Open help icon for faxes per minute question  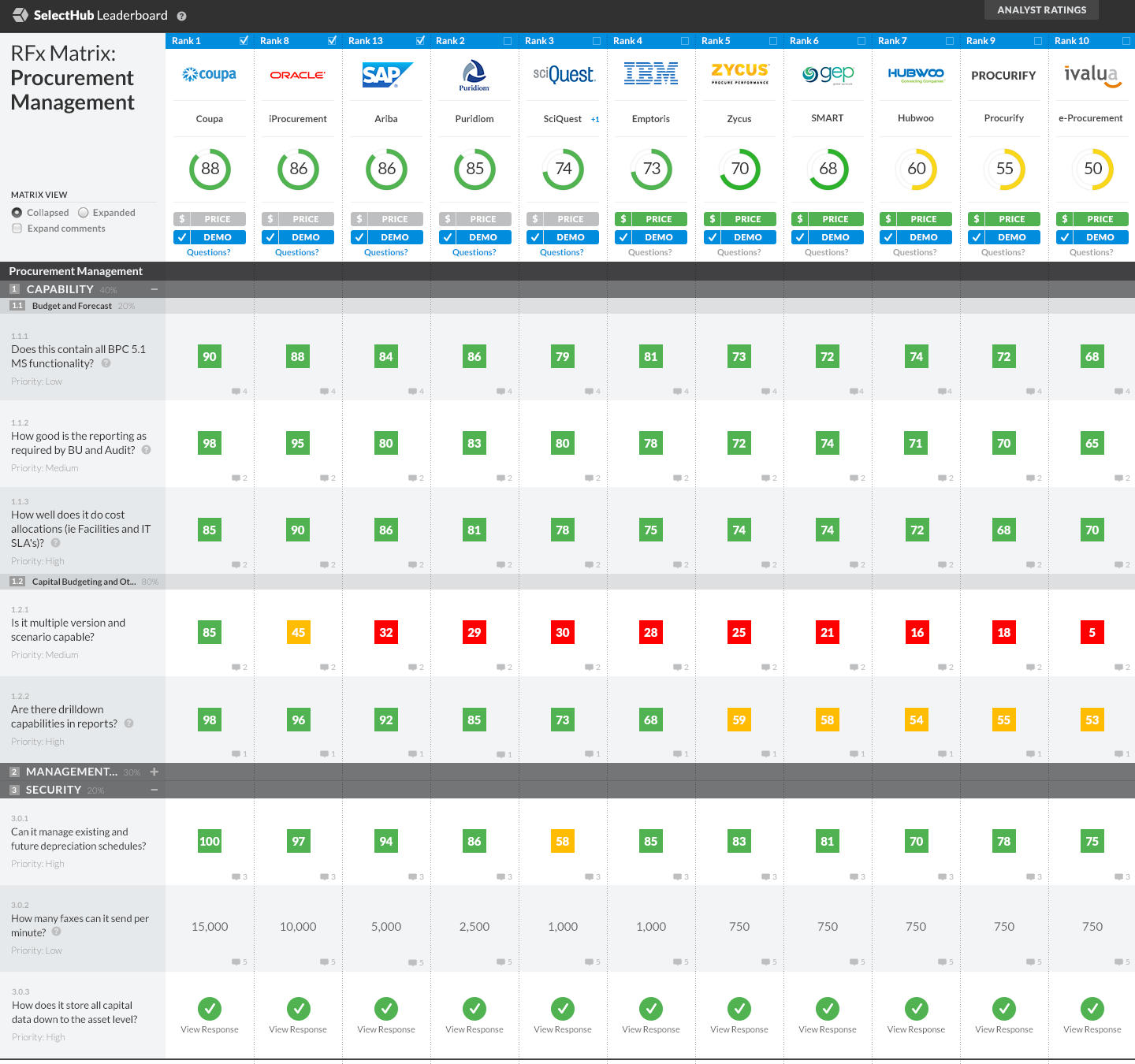point(56,932)
